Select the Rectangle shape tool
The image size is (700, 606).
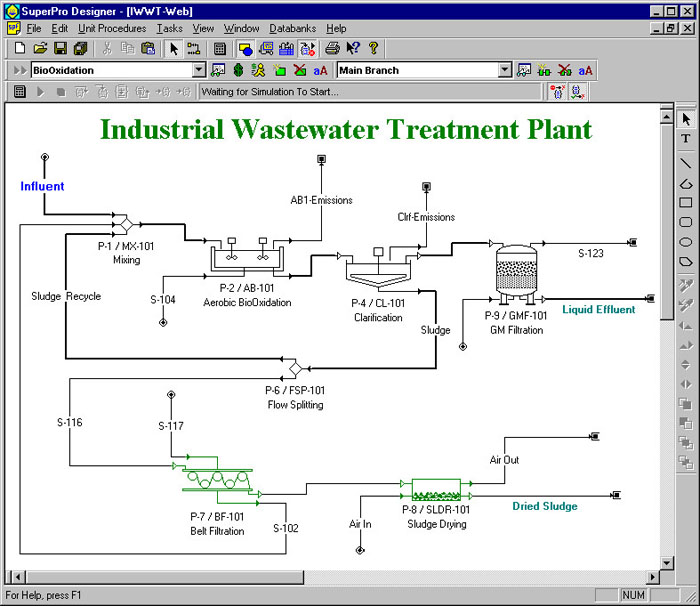click(686, 202)
